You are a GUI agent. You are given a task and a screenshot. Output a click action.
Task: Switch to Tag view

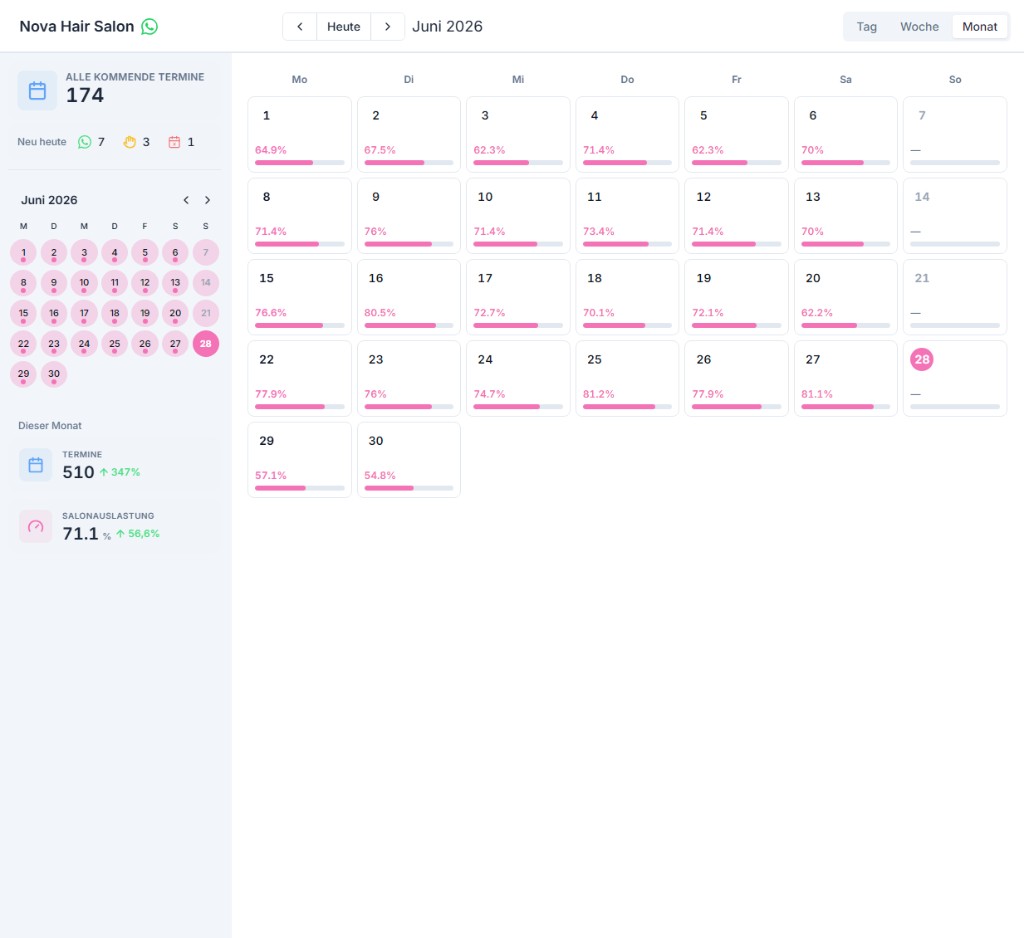pyautogui.click(x=866, y=27)
